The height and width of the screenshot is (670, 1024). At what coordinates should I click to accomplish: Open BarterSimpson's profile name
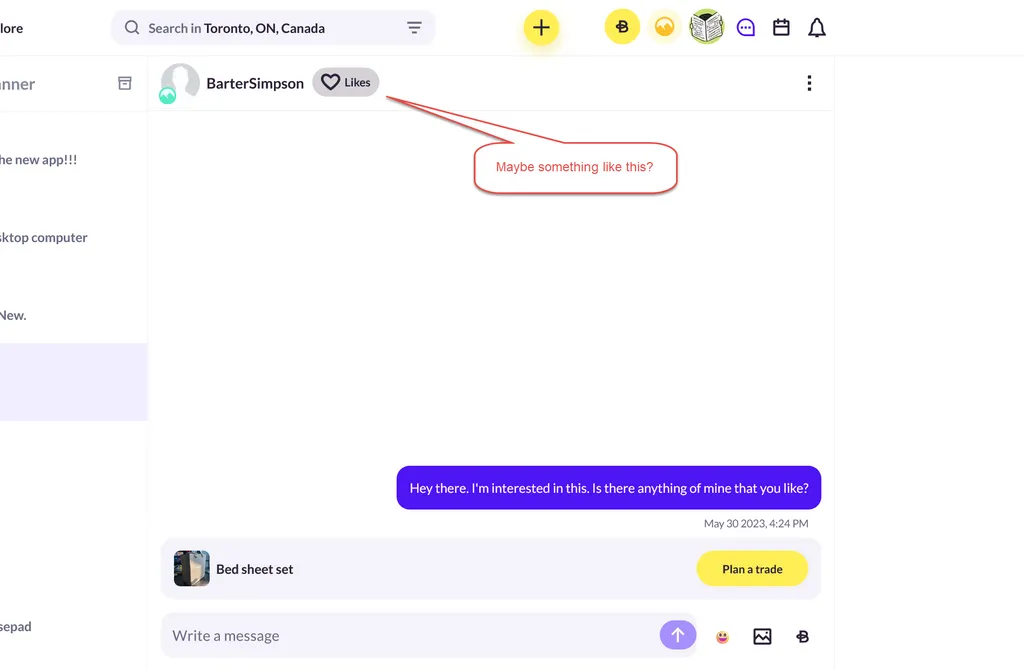255,83
